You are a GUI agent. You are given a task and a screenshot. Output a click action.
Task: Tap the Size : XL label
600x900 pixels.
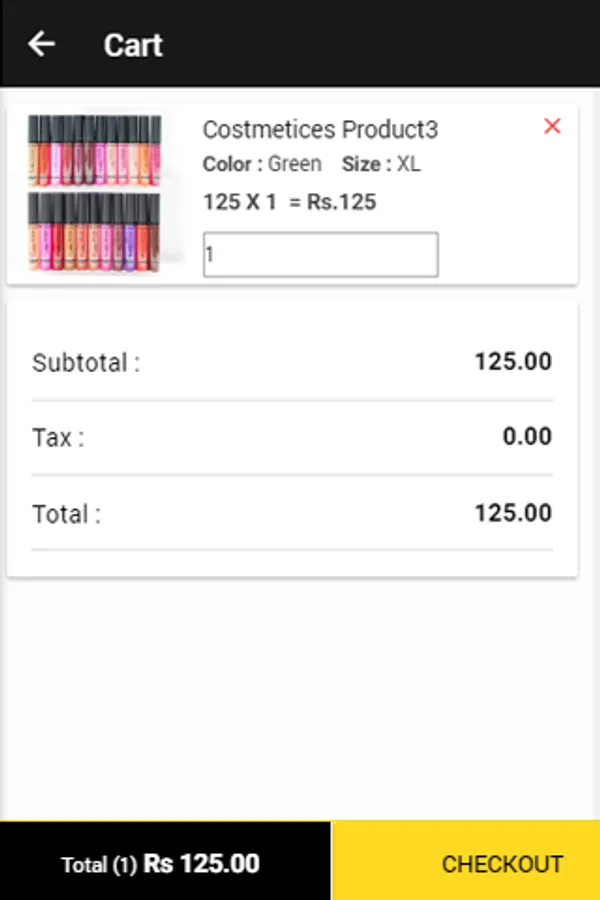(381, 164)
